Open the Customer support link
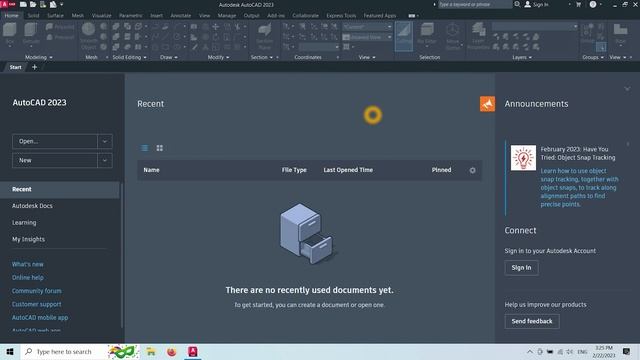The height and width of the screenshot is (360, 640). pyautogui.click(x=36, y=304)
